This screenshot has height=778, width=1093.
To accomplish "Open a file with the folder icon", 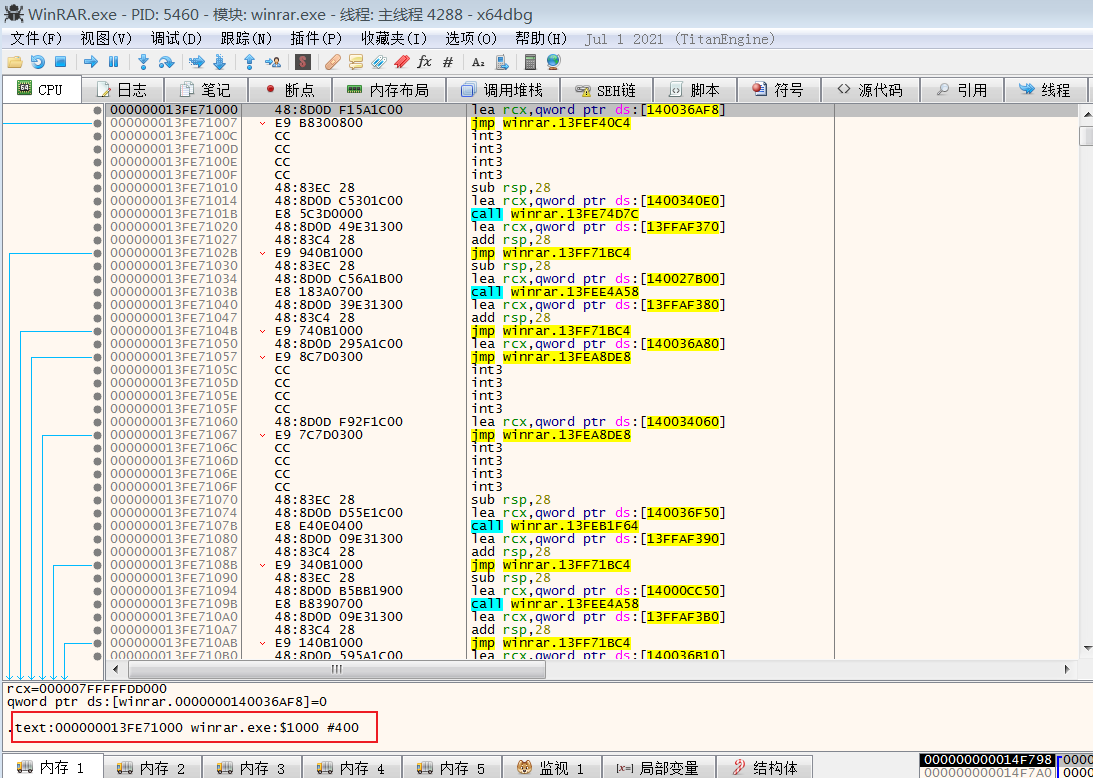I will [x=14, y=61].
